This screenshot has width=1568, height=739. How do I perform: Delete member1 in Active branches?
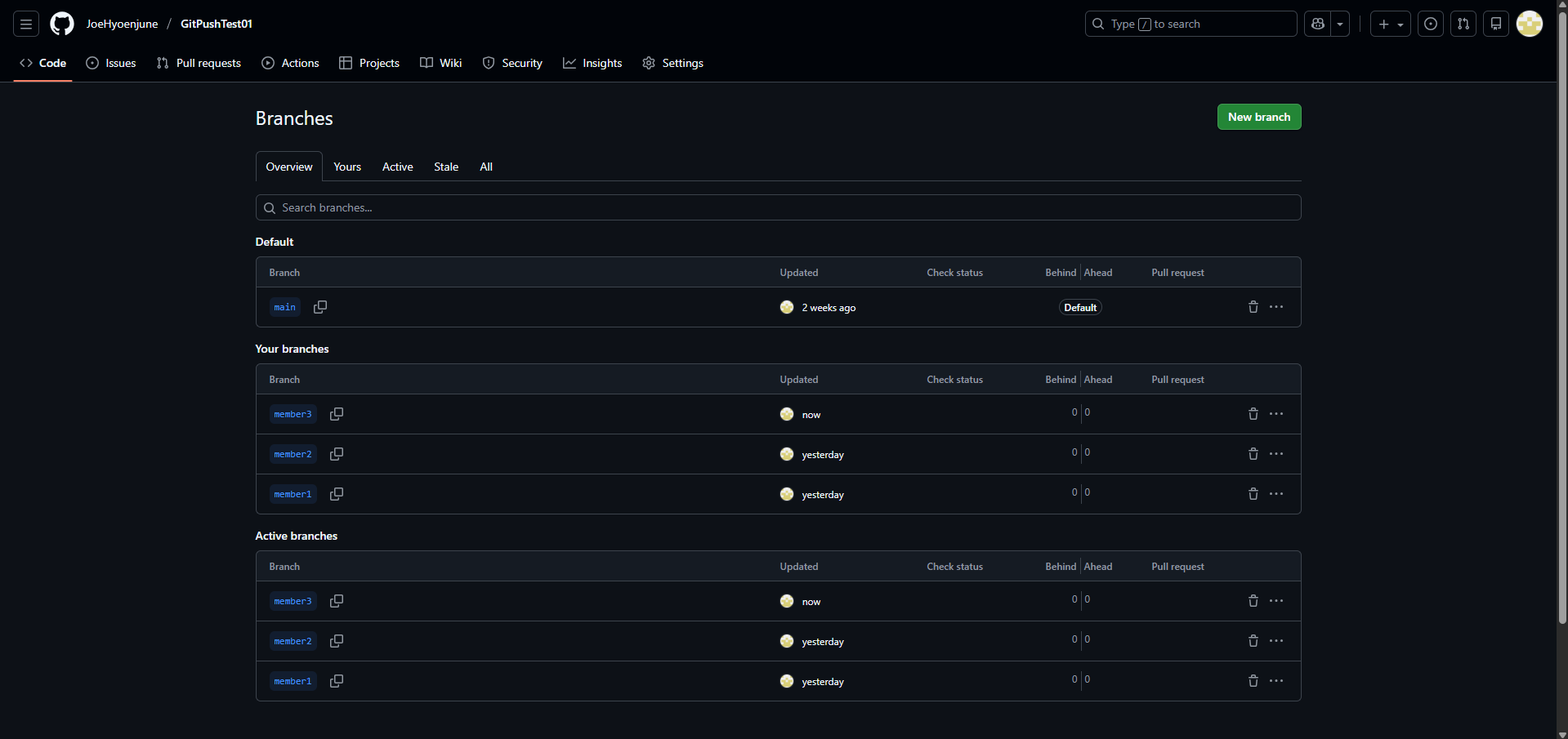[x=1253, y=681]
